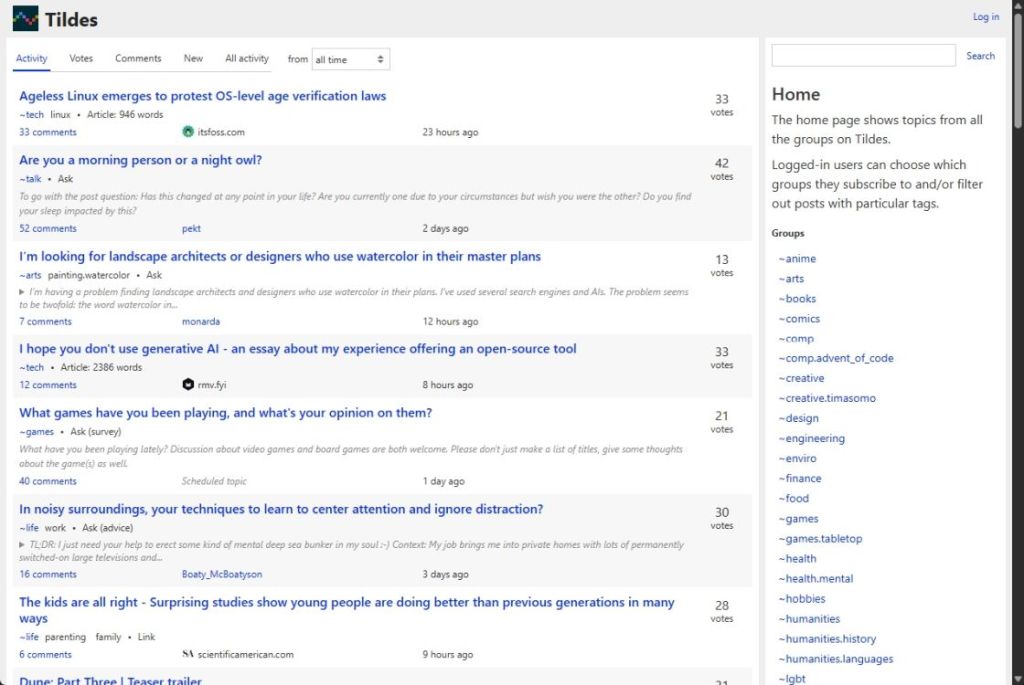
Task: Expand the landscape architects post excerpt
Action: point(23,292)
